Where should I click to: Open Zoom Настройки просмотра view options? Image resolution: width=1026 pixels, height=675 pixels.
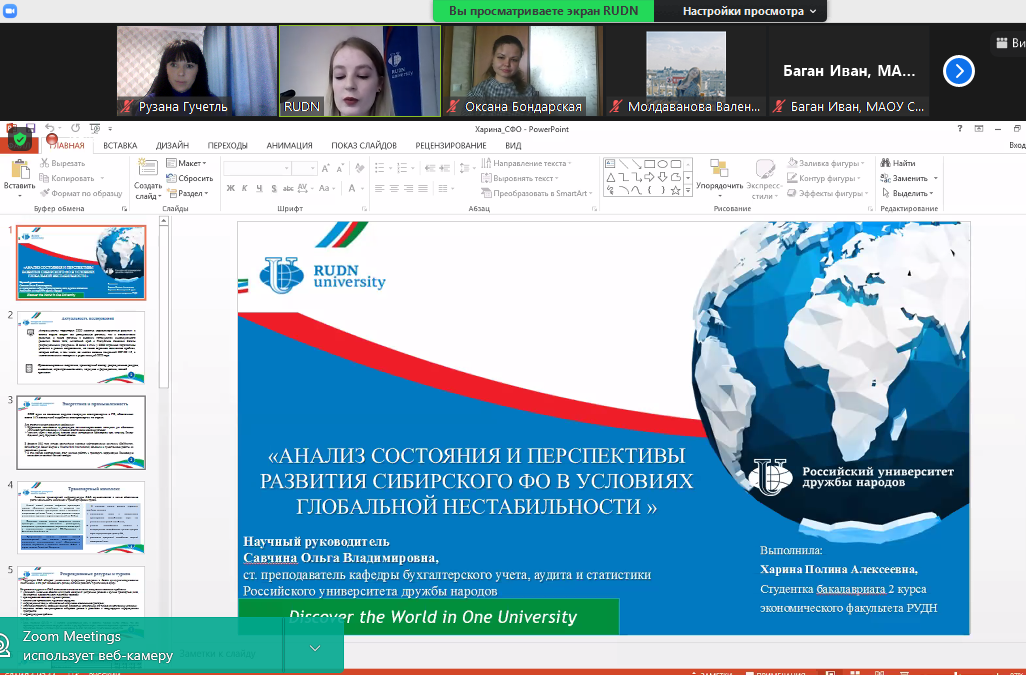[x=749, y=11]
